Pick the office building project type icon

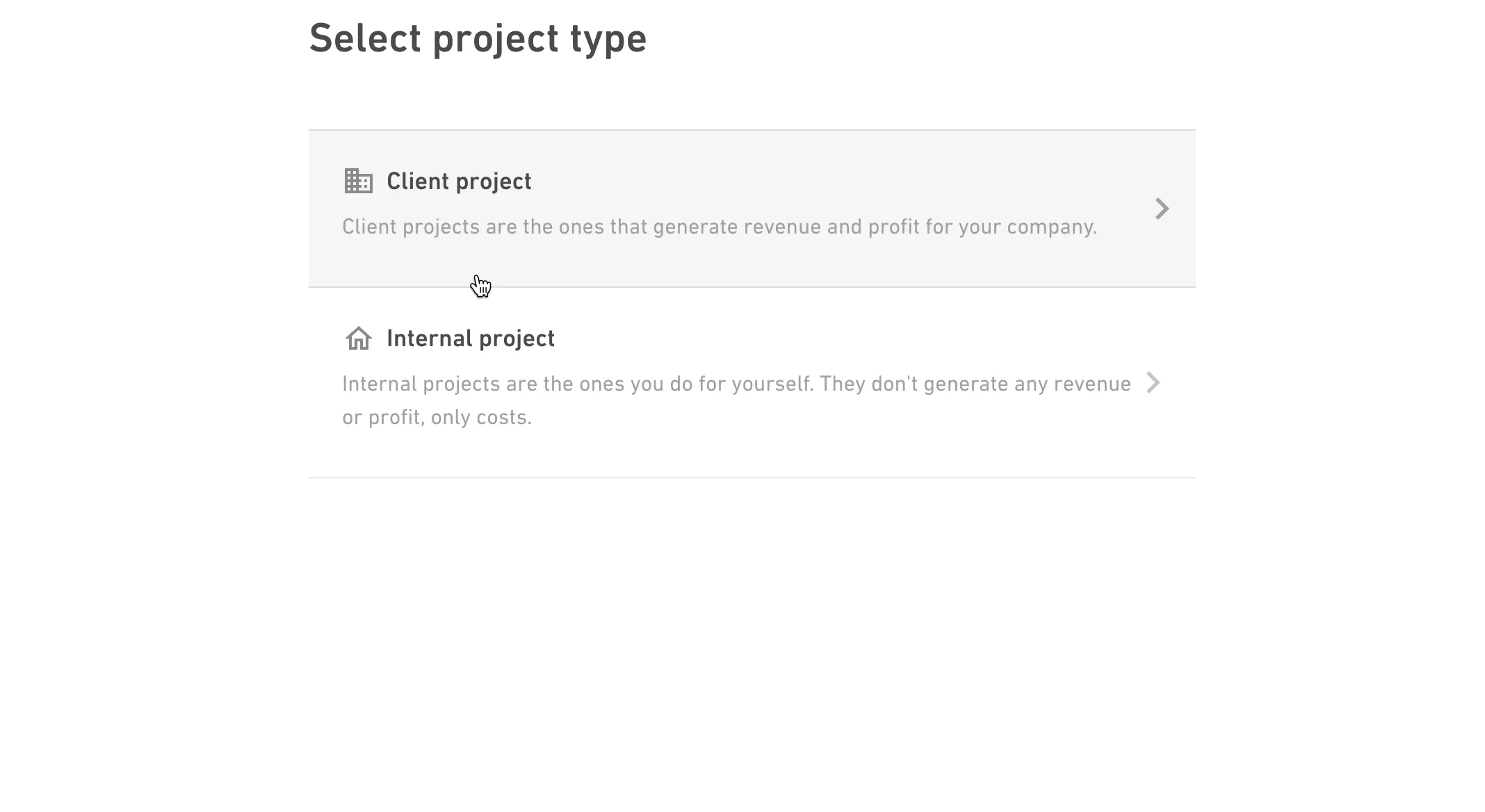pos(359,181)
